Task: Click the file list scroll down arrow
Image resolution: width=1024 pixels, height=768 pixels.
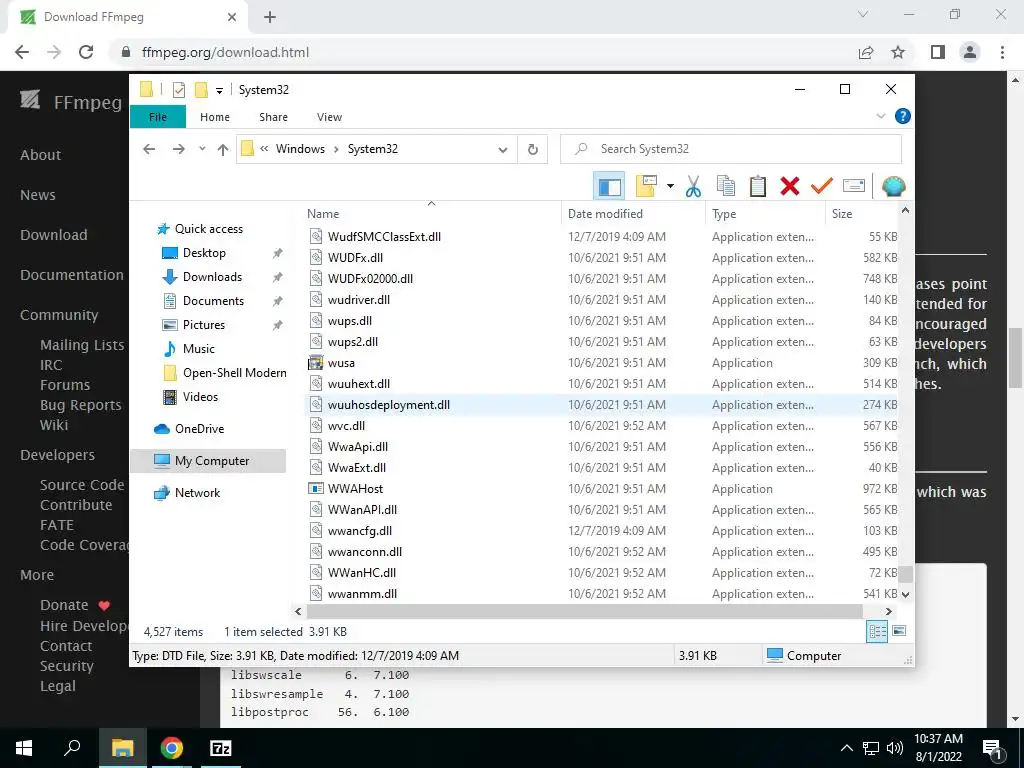Action: pyautogui.click(x=905, y=595)
